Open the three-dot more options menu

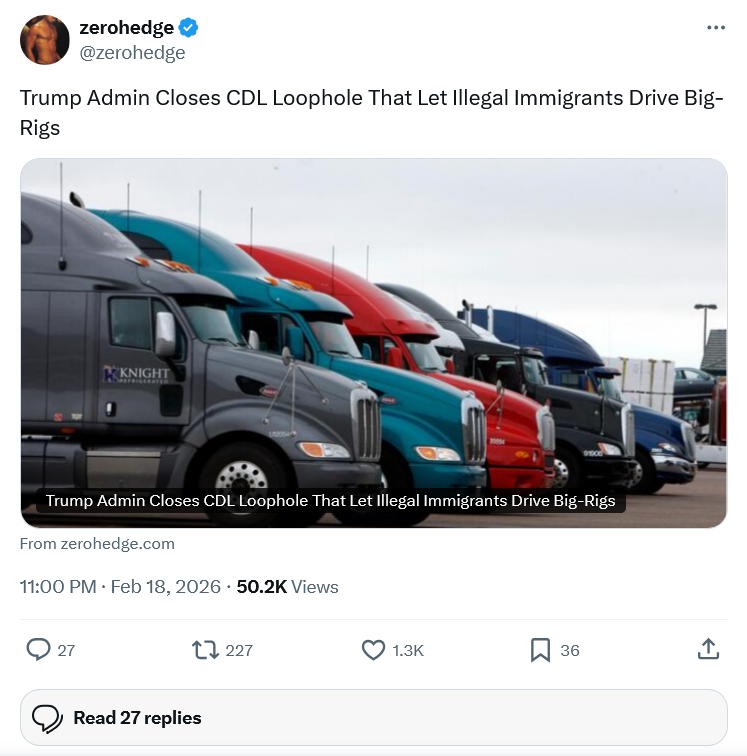[716, 27]
